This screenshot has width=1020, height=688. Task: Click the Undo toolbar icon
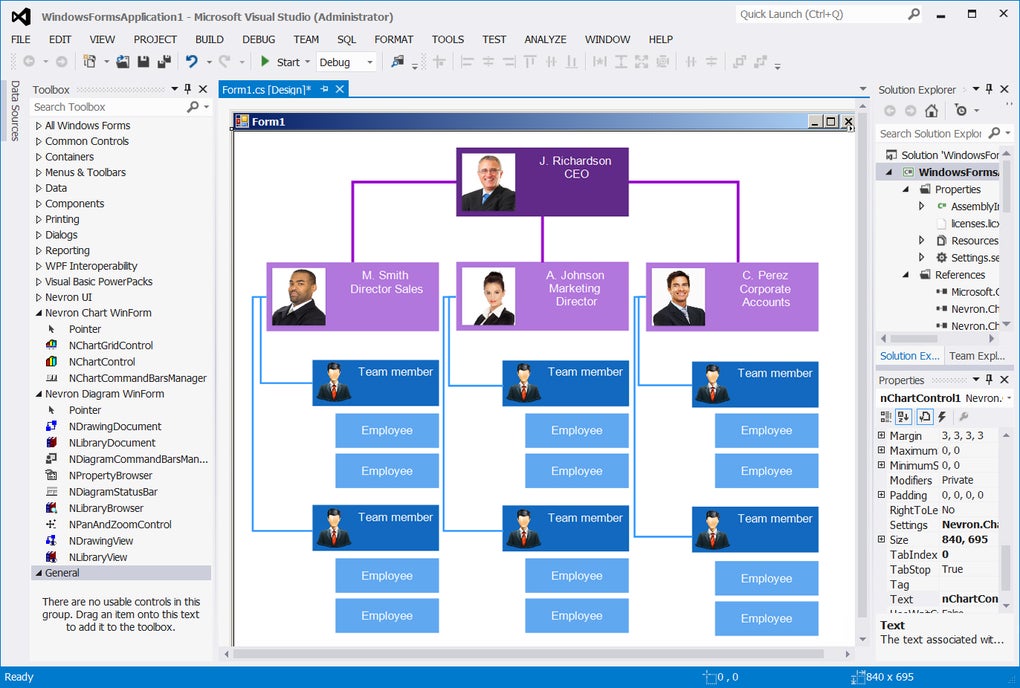tap(190, 62)
